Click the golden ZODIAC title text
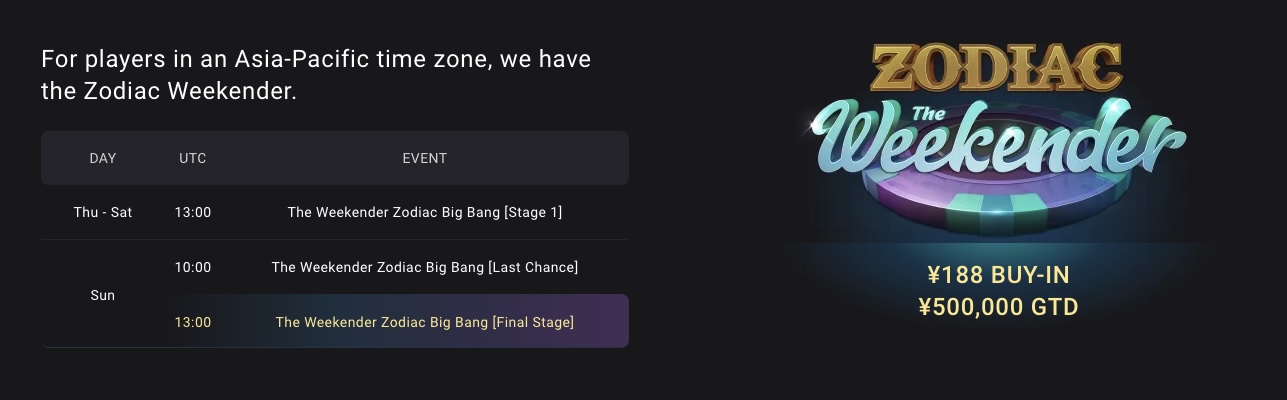This screenshot has width=1287, height=400. pyautogui.click(x=996, y=68)
